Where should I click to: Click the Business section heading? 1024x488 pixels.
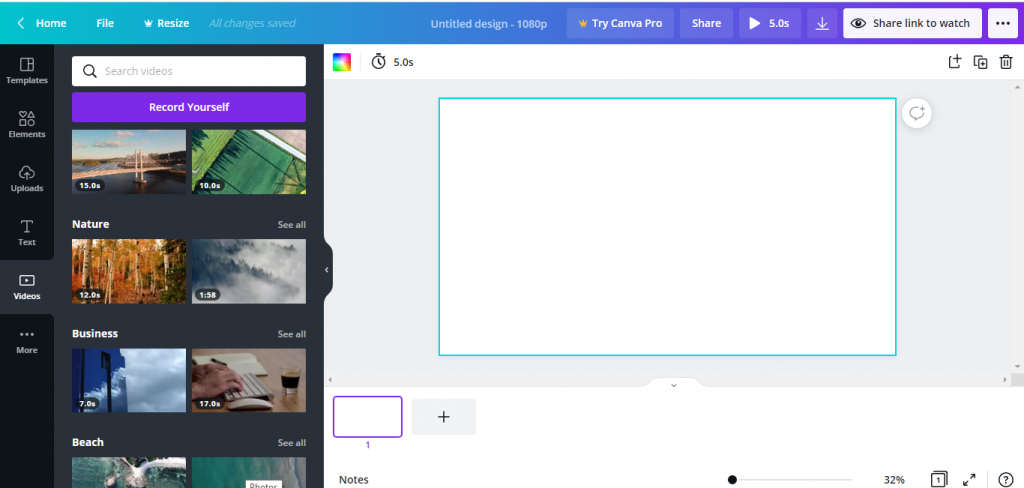pos(95,333)
